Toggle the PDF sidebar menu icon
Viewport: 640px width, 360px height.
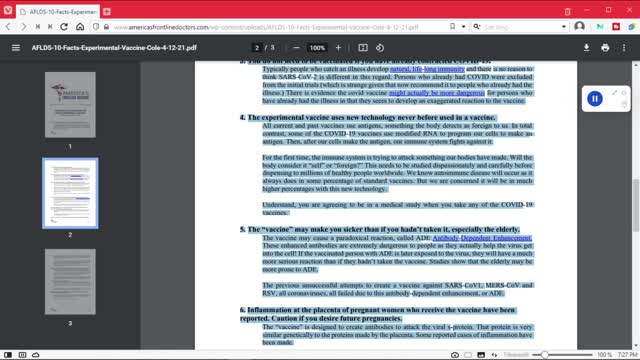(16, 48)
